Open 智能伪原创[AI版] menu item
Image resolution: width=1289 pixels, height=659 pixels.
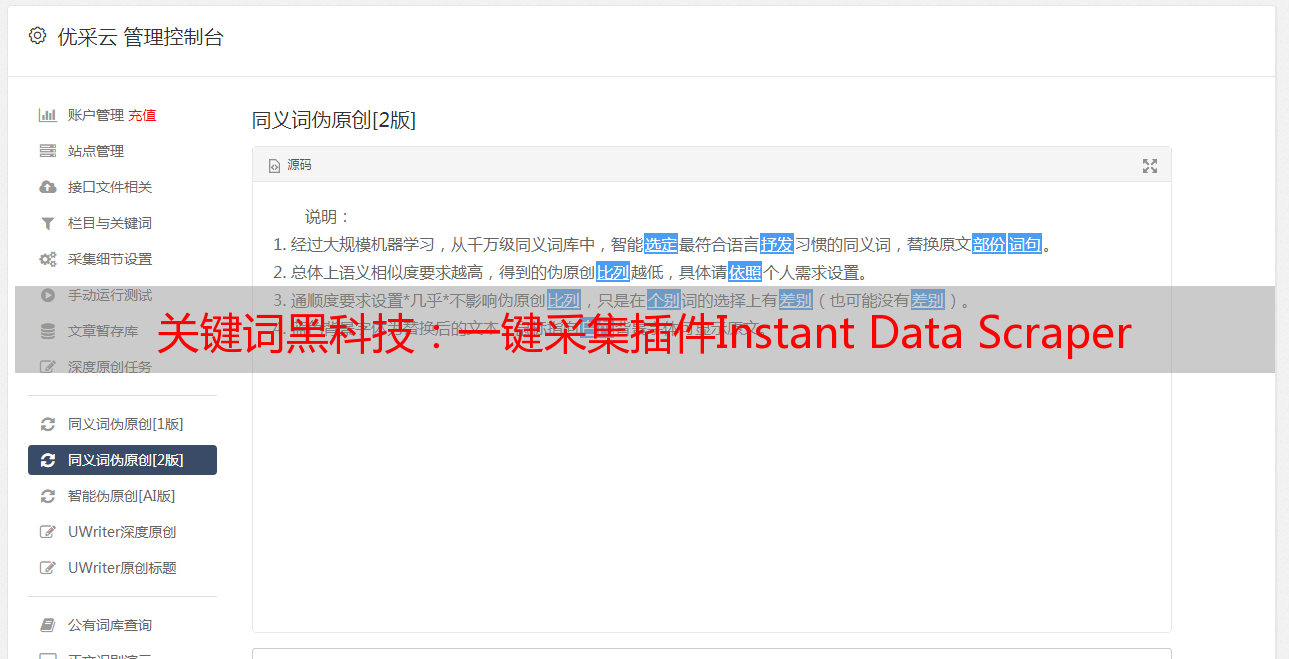(122, 496)
